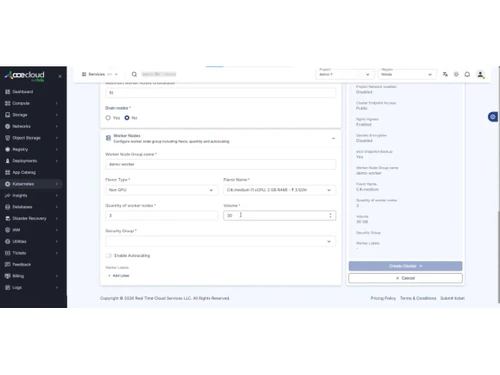Open the Databases sidebar menu
This screenshot has width=500, height=375.
click(x=32, y=207)
